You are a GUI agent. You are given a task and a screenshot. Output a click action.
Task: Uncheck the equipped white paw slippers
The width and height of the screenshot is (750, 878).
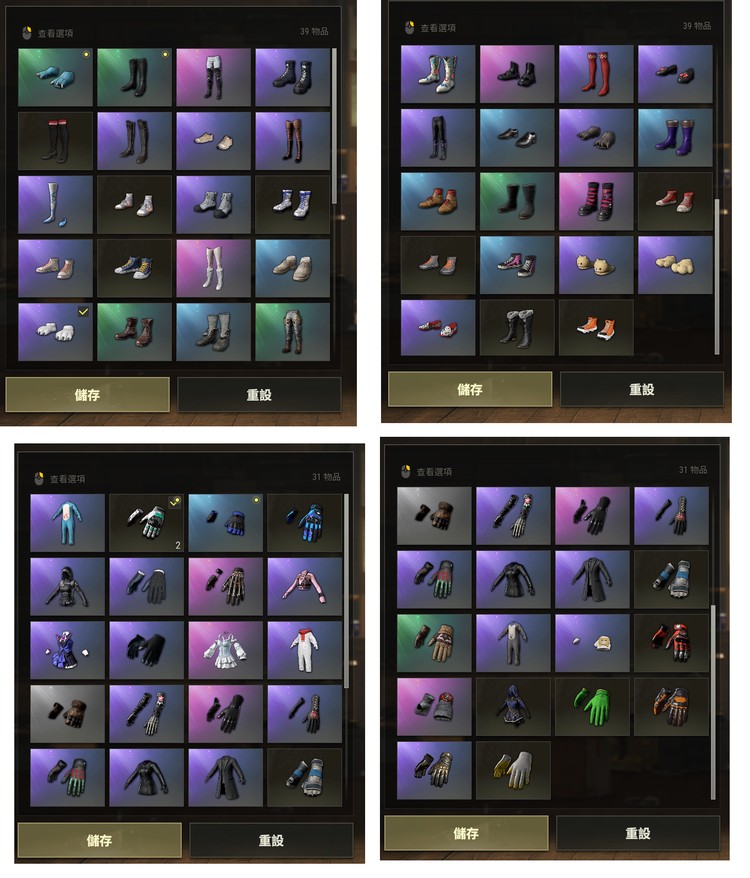point(55,332)
